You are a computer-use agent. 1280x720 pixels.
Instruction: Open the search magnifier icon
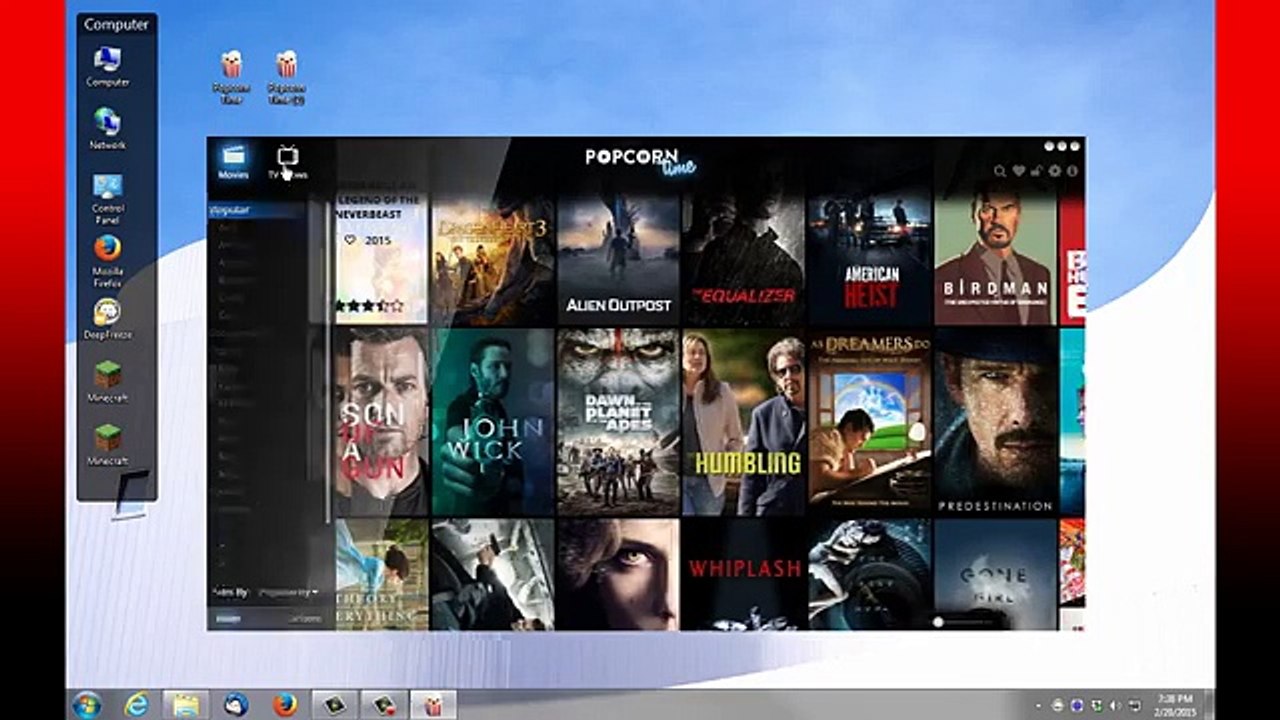(1000, 171)
